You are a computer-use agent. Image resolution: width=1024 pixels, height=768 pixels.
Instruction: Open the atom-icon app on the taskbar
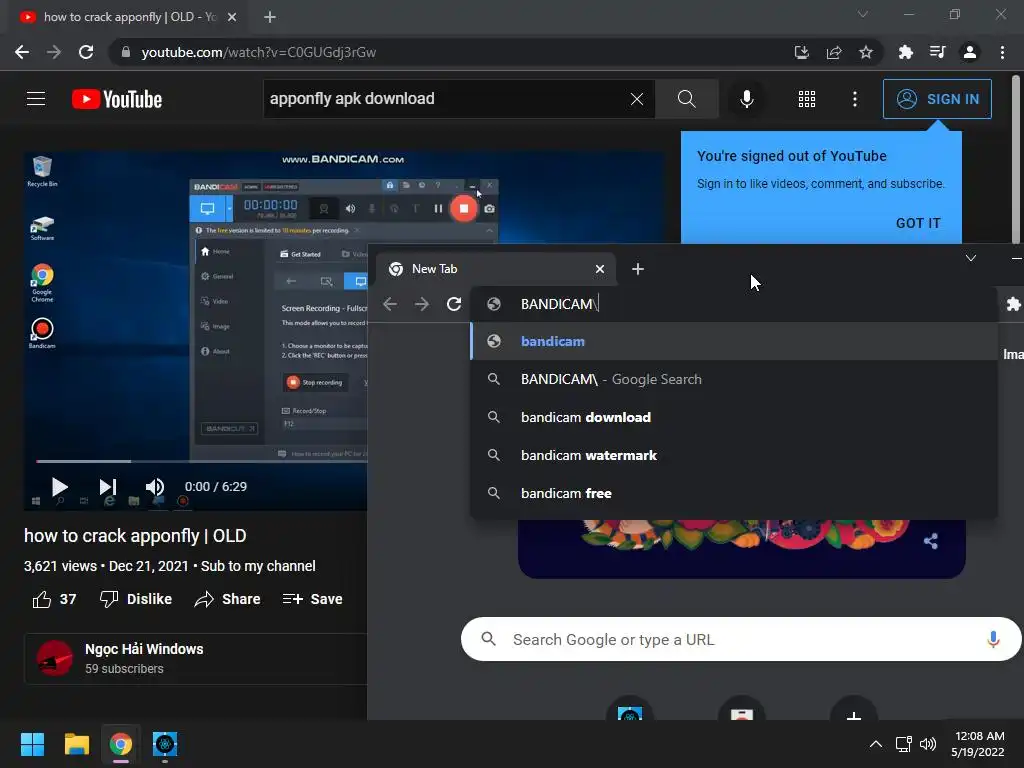(x=165, y=744)
